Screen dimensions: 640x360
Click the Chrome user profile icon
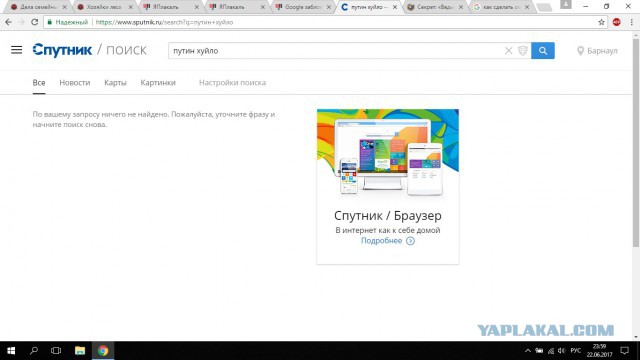pyautogui.click(x=565, y=4)
